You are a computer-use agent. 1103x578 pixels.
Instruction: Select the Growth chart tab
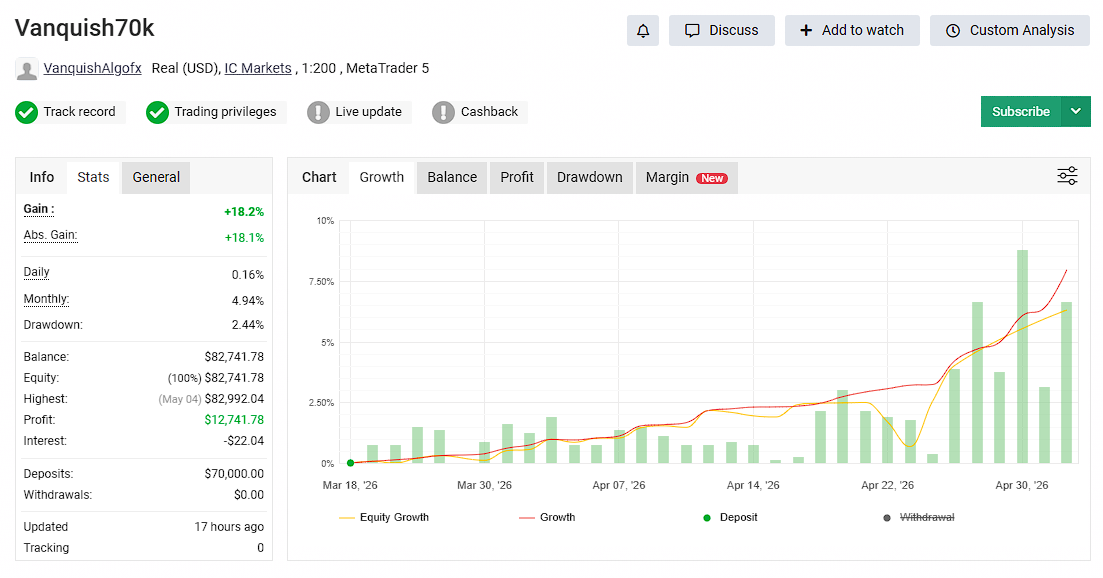pos(382,177)
